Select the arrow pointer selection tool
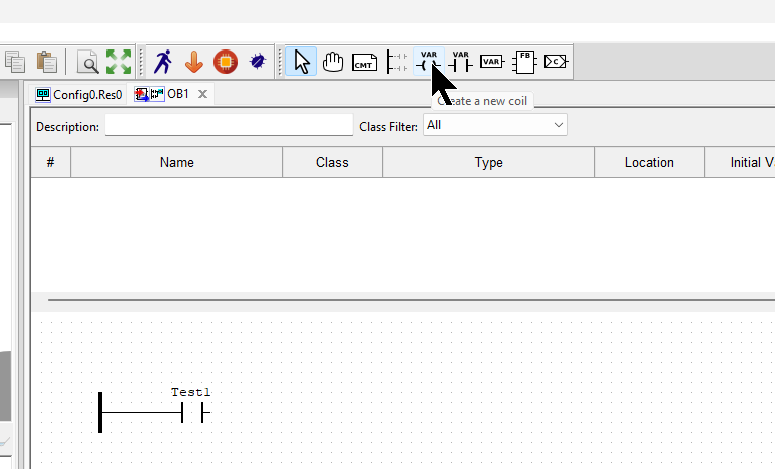Screen dimensions: 775x469 click(x=302, y=62)
